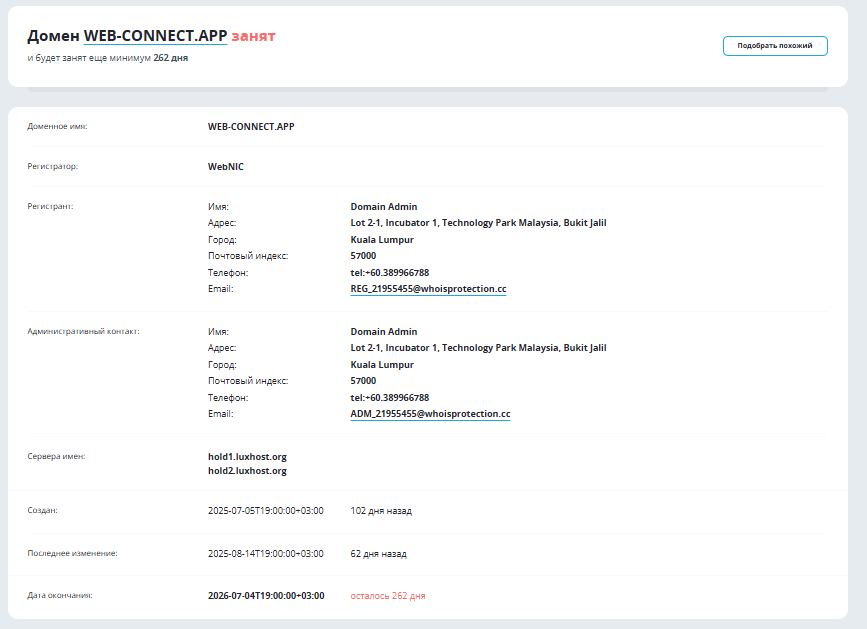867x629 pixels.
Task: Click name server hold1.luxhost.org
Action: coord(244,455)
